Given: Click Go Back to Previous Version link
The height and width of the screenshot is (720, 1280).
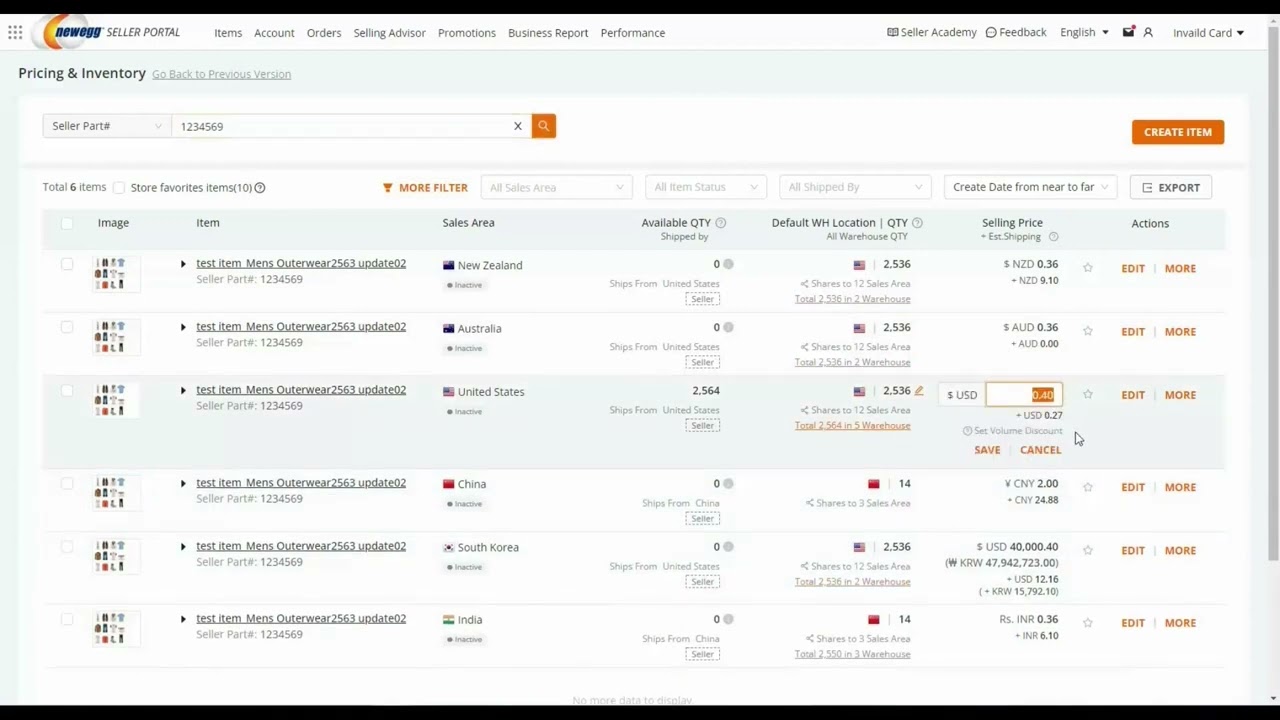Looking at the screenshot, I should pos(221,74).
